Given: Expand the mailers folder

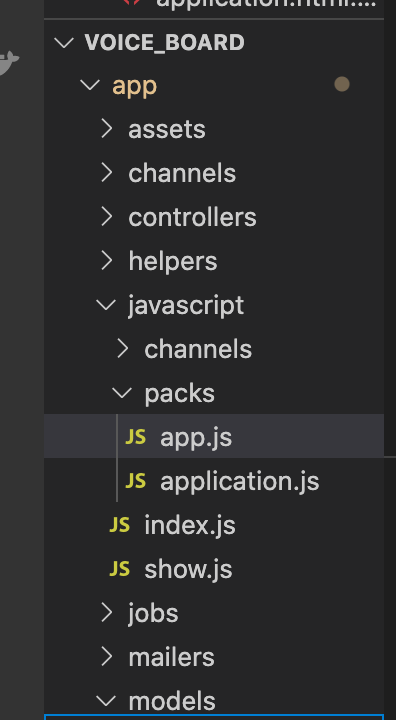Looking at the screenshot, I should [107, 657].
